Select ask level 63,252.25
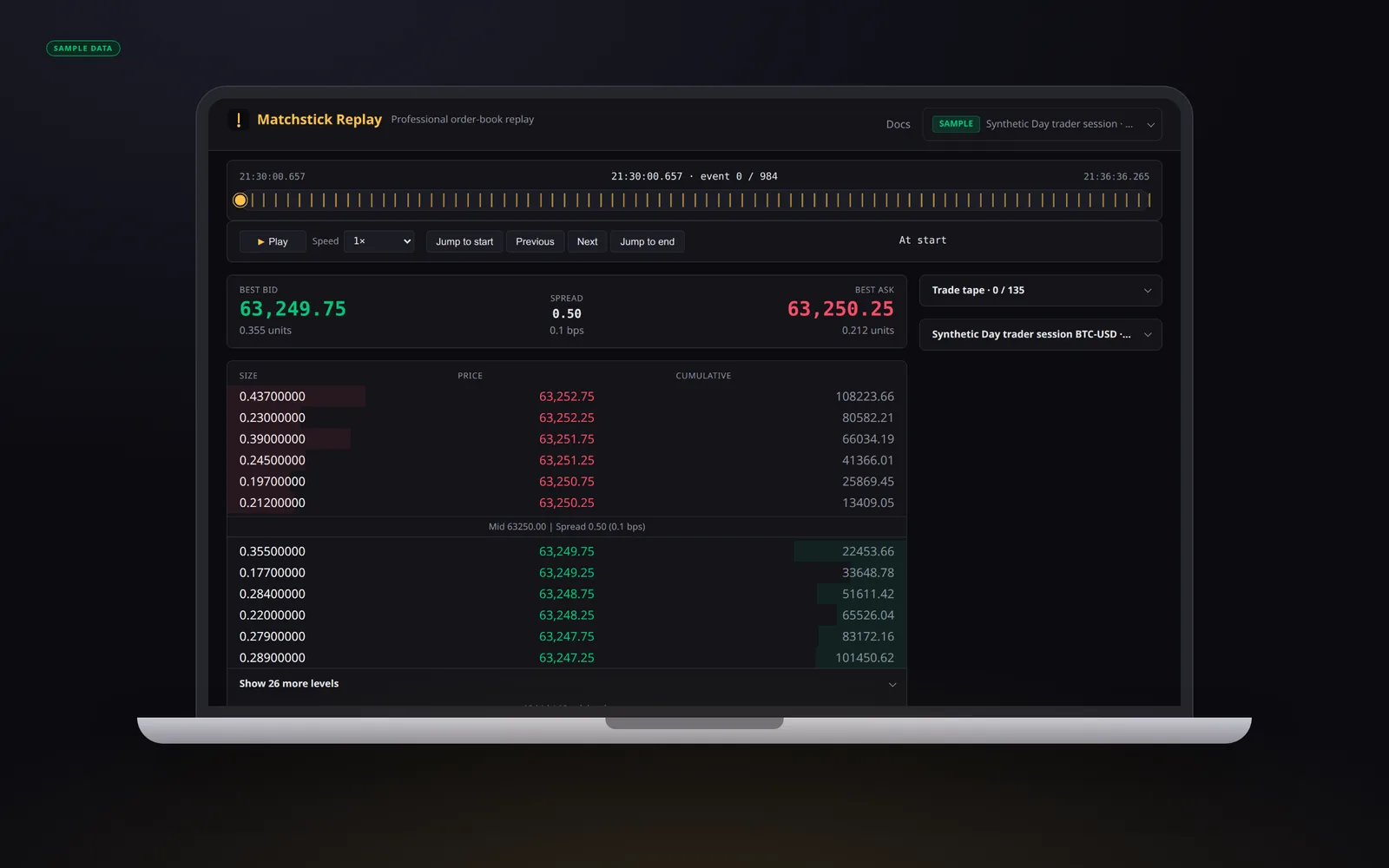Image resolution: width=1389 pixels, height=868 pixels. (567, 418)
